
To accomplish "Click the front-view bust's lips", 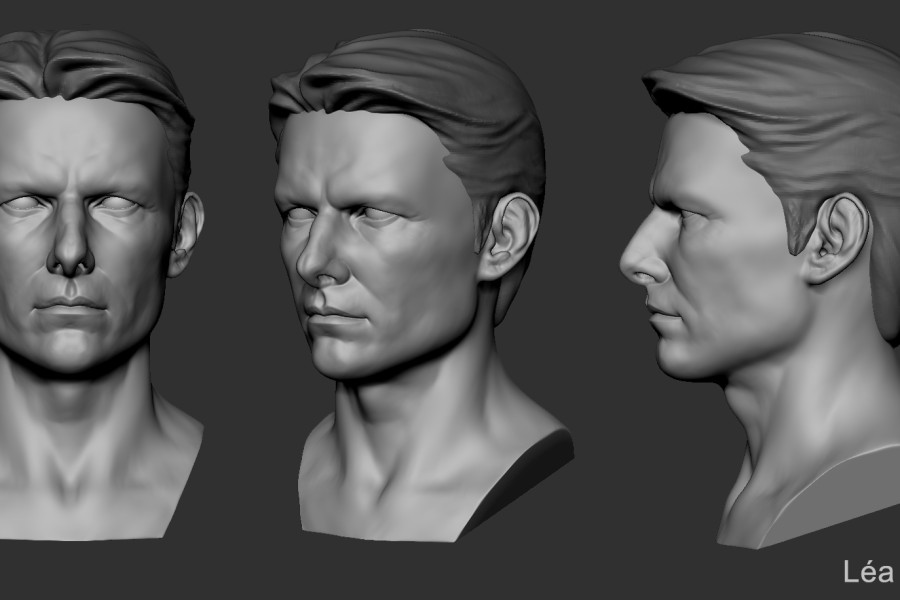I will pyautogui.click(x=70, y=305).
